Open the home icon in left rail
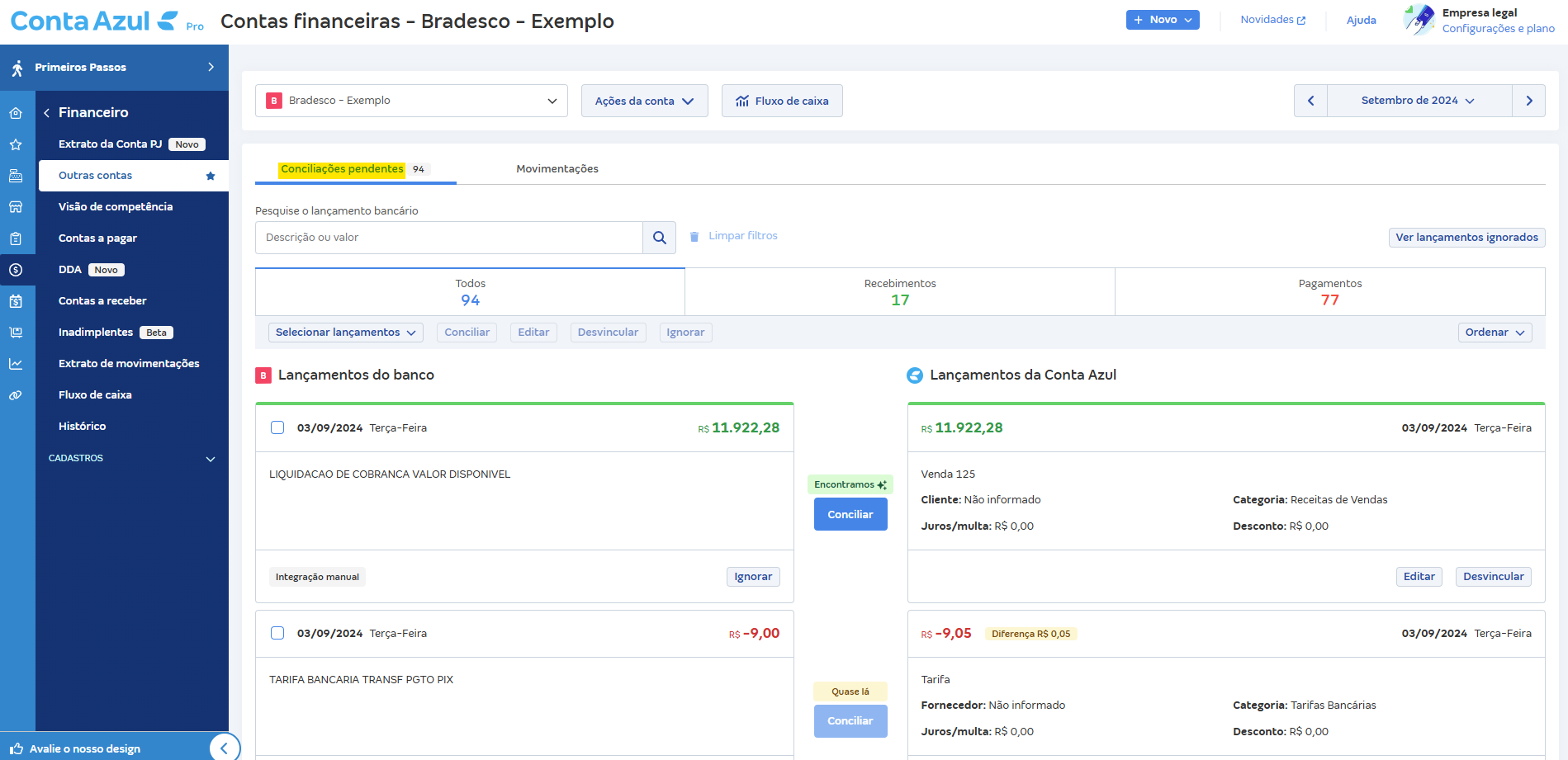Image resolution: width=1568 pixels, height=760 pixels. (16, 113)
